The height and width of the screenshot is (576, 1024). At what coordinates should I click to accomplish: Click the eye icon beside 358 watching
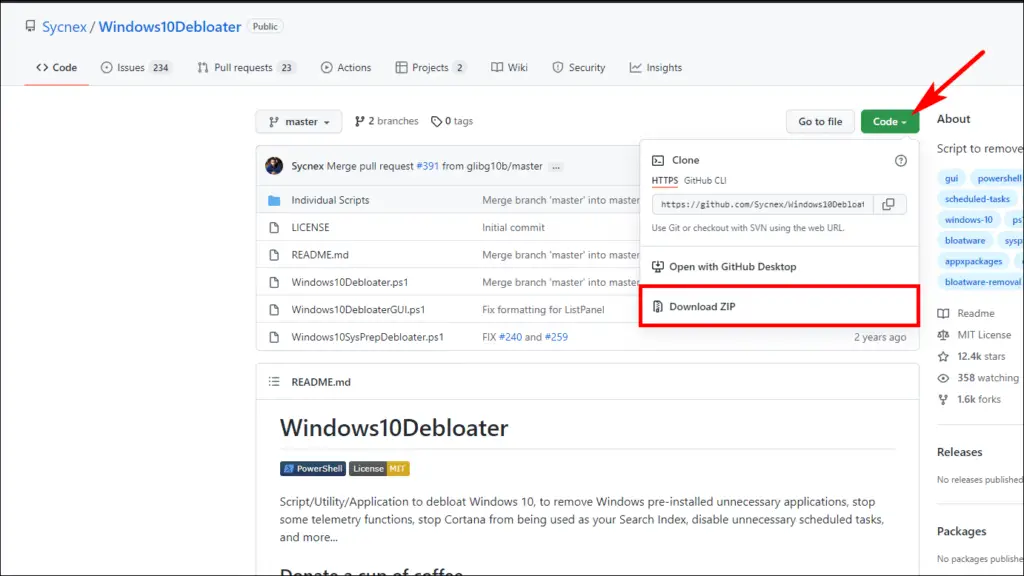[943, 378]
